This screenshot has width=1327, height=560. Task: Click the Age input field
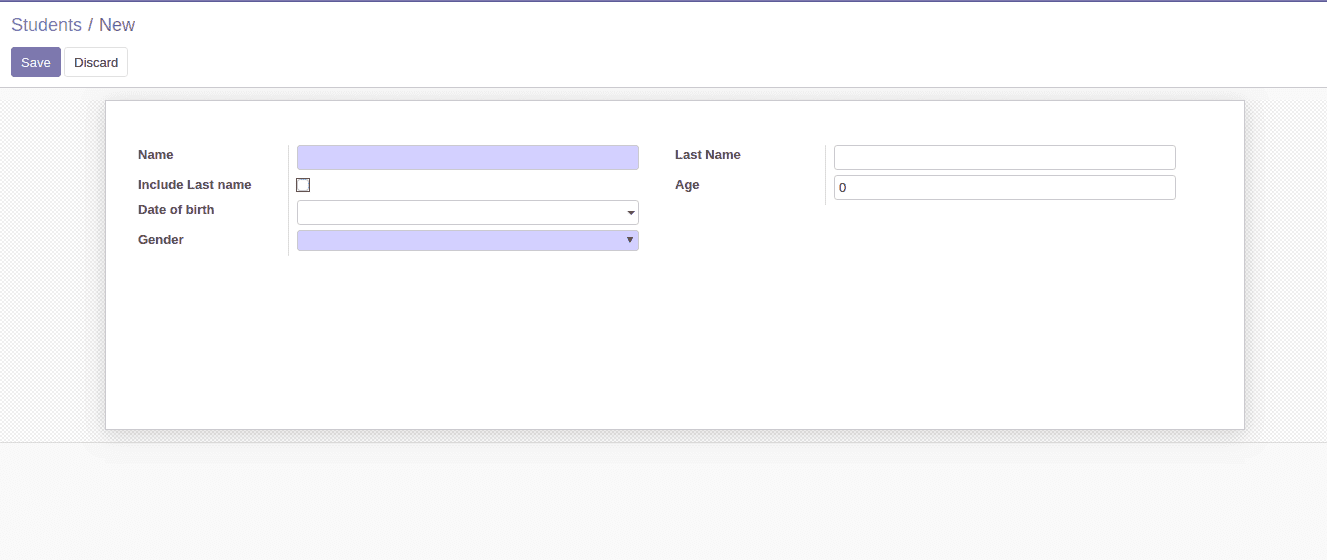1005,187
